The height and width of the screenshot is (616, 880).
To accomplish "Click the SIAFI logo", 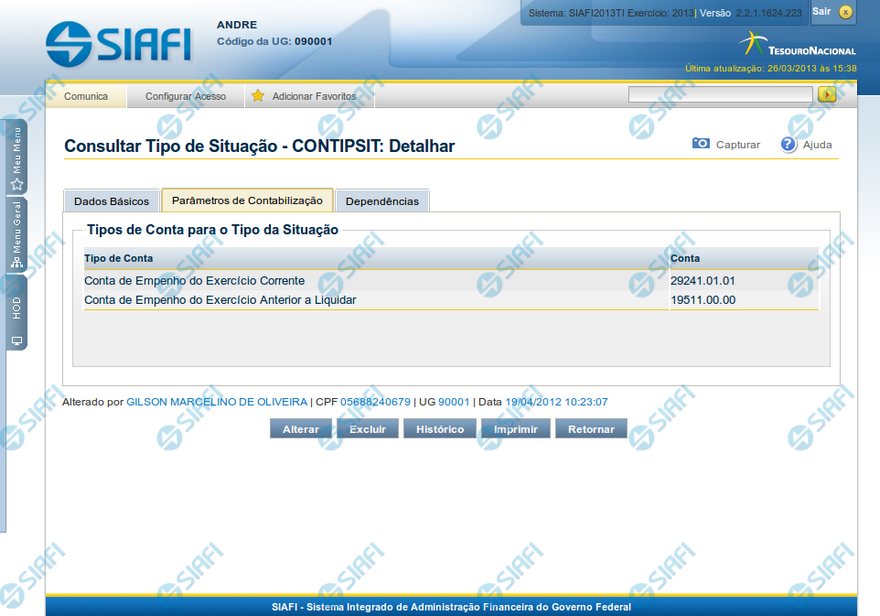I will point(118,45).
